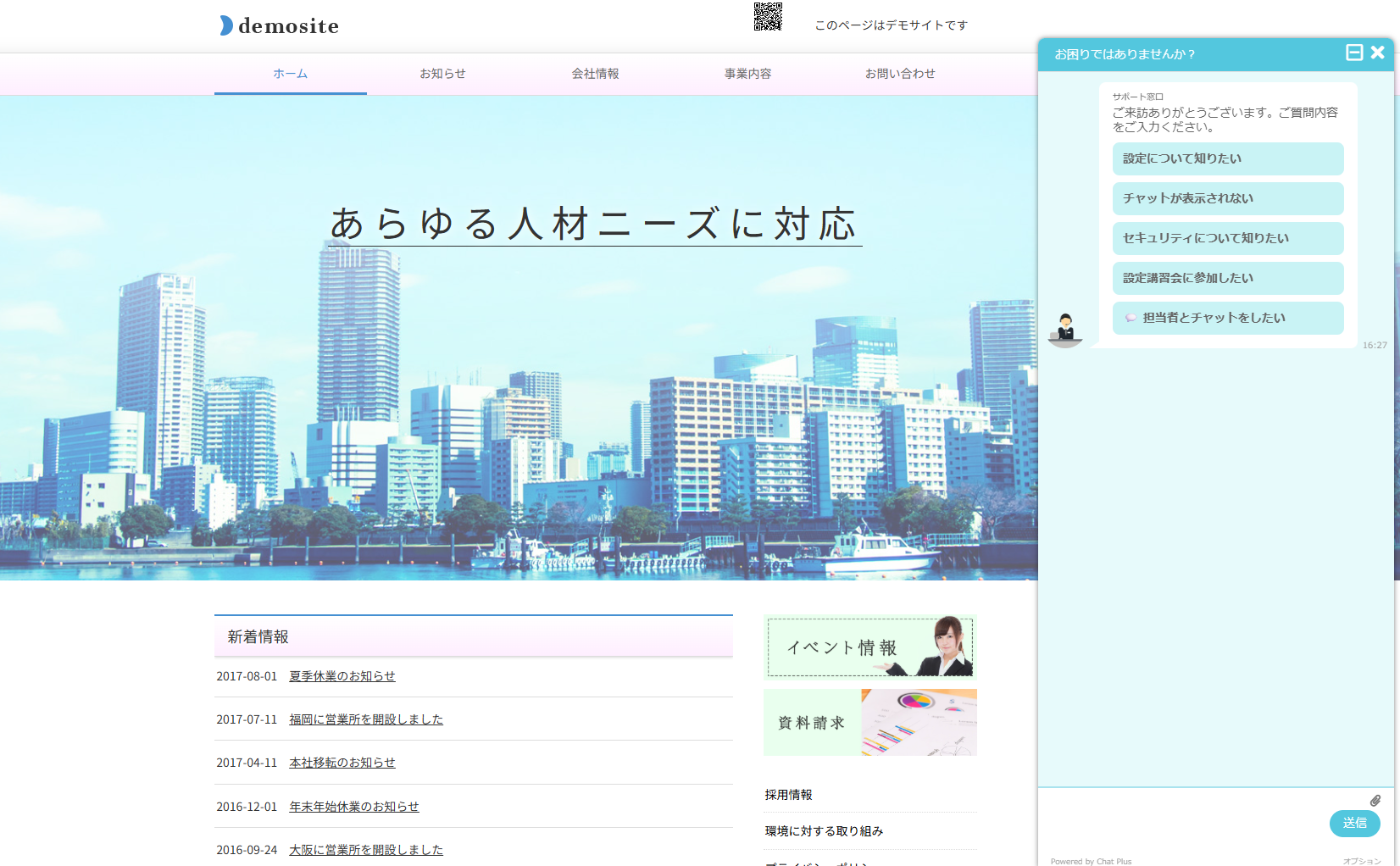The width and height of the screenshot is (1400, 866).
Task: Click the support agent avatar
Action: coord(1065,330)
